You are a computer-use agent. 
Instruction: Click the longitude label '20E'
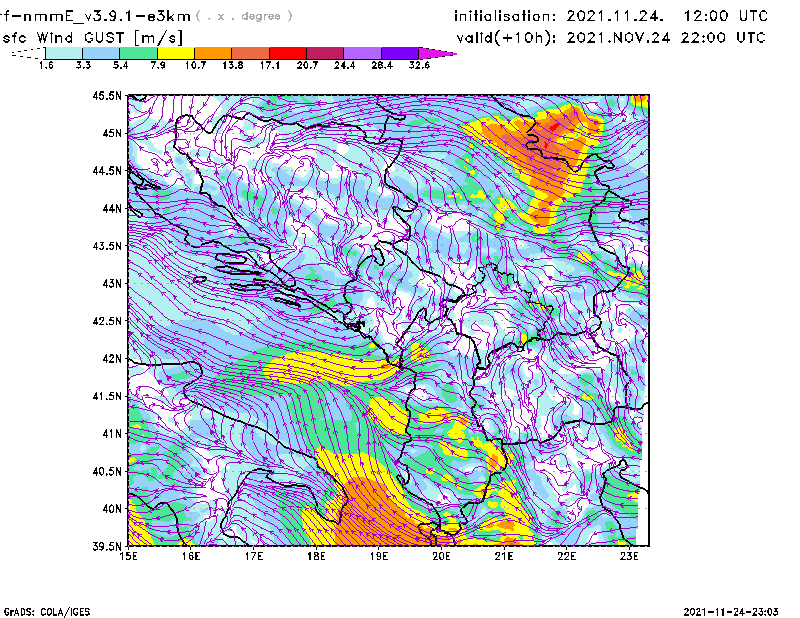[x=441, y=556]
